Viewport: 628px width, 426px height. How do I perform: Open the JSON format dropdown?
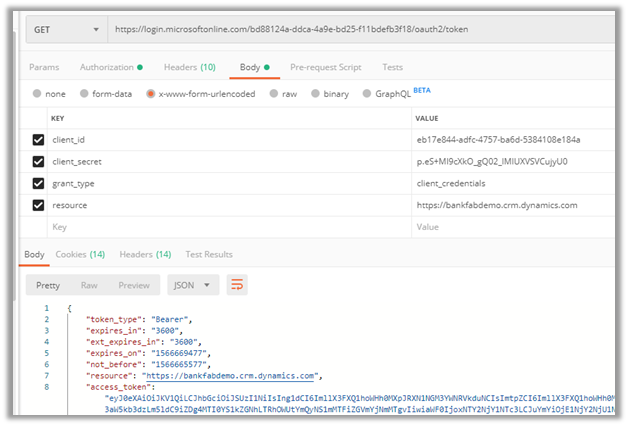(193, 285)
